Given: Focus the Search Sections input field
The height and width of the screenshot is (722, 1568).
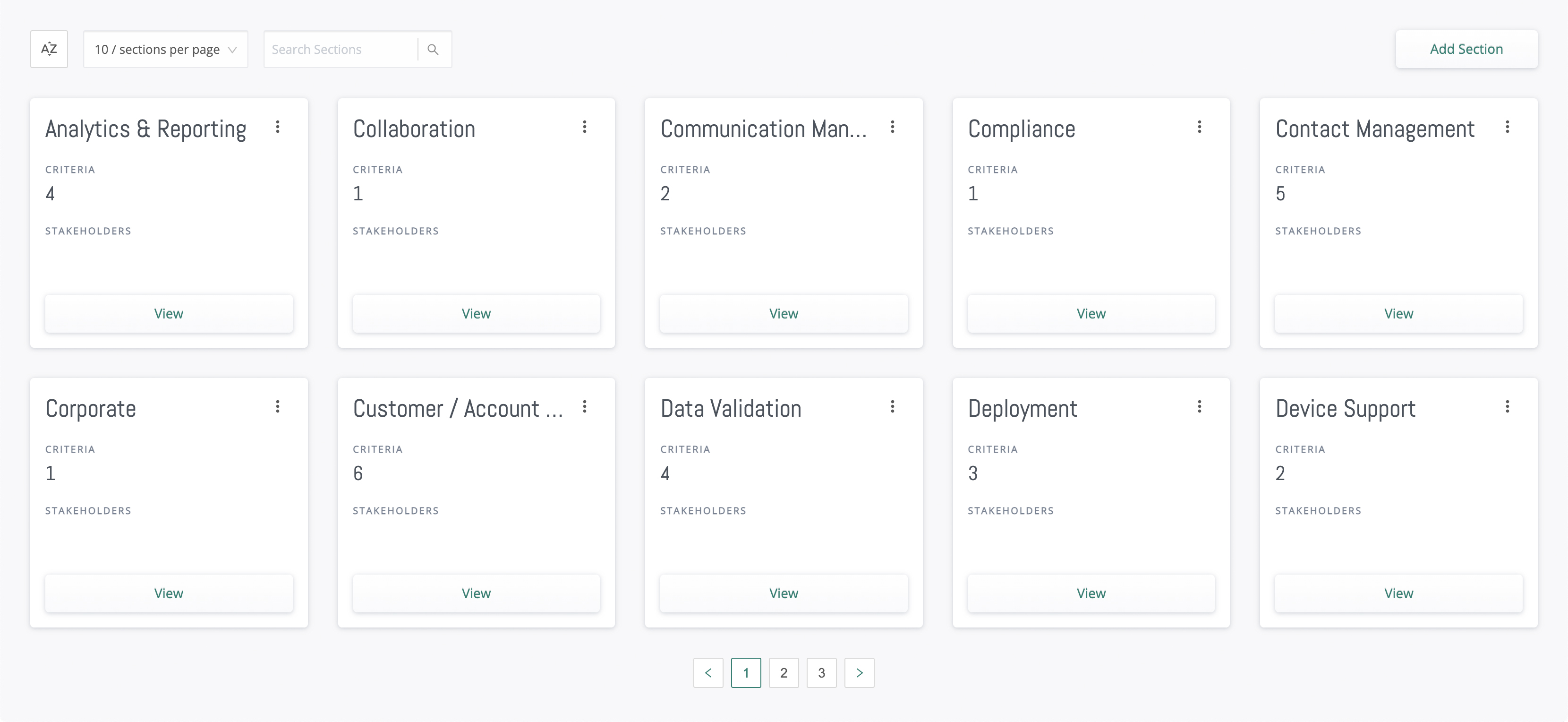Looking at the screenshot, I should click(x=341, y=49).
